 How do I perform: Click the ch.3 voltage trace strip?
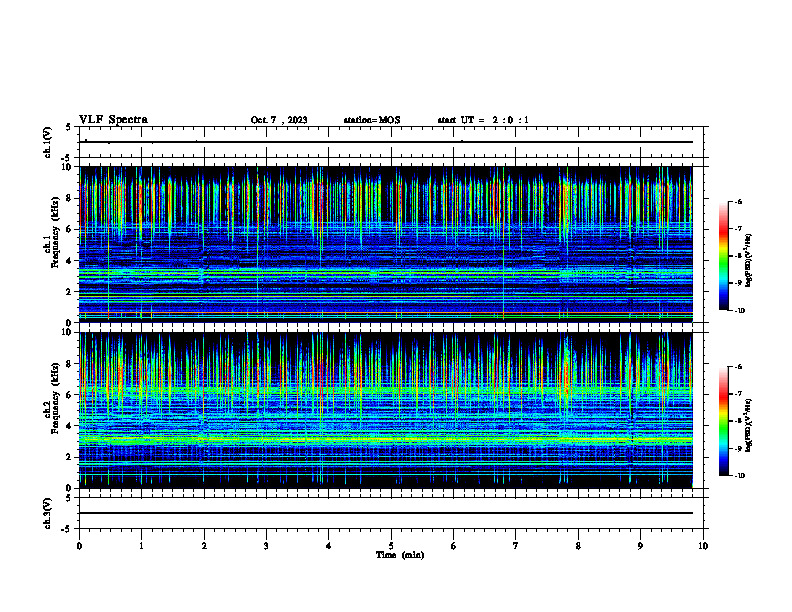(391, 513)
